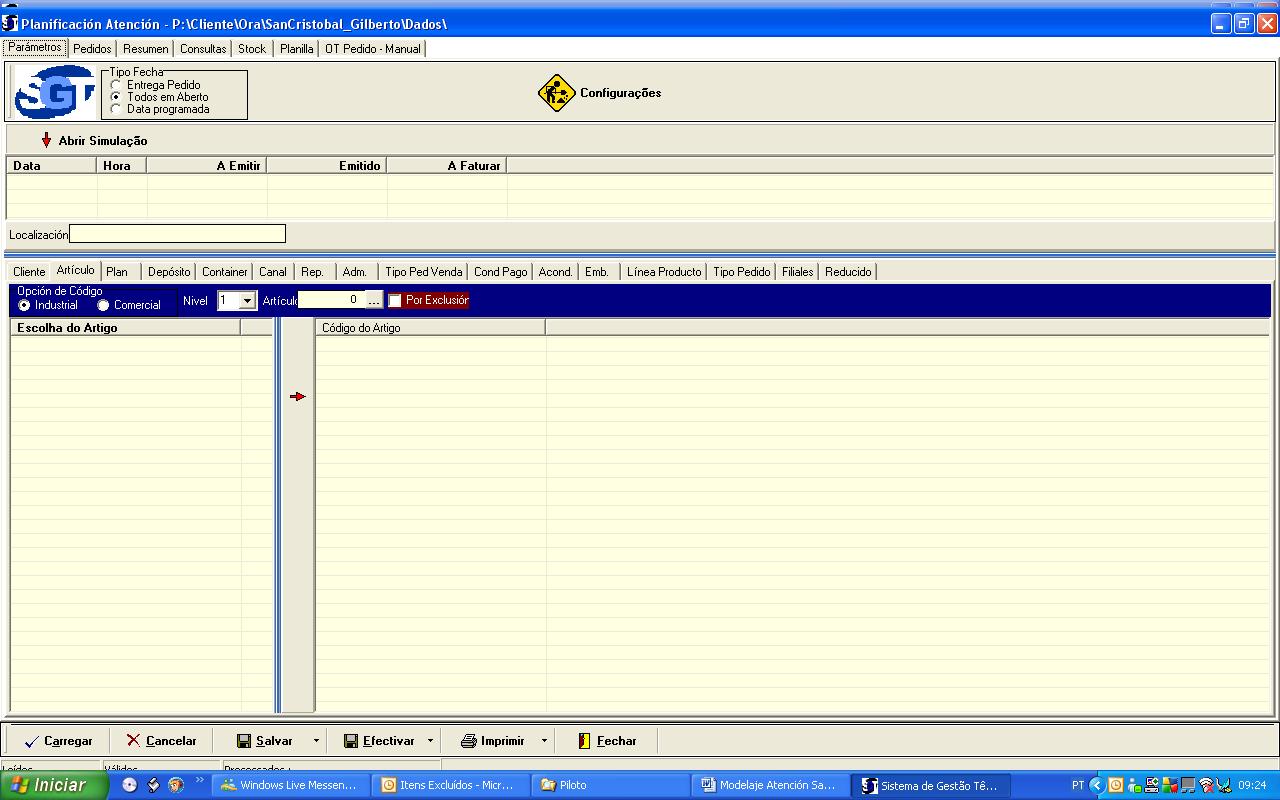The image size is (1280, 800).
Task: Click the red Abrir Simulação down-arrow icon
Action: point(46,141)
